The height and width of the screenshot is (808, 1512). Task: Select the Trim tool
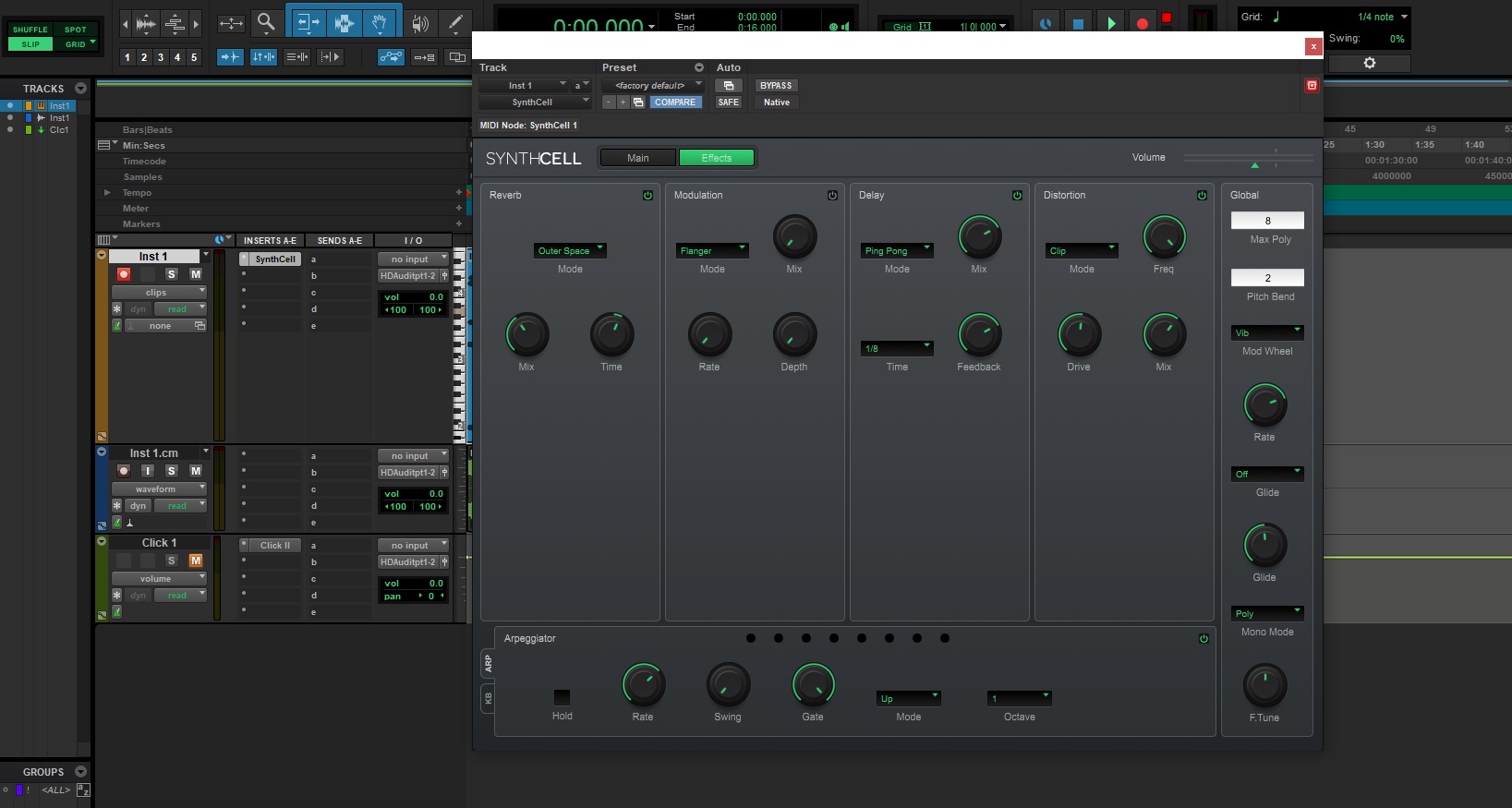pyautogui.click(x=308, y=22)
